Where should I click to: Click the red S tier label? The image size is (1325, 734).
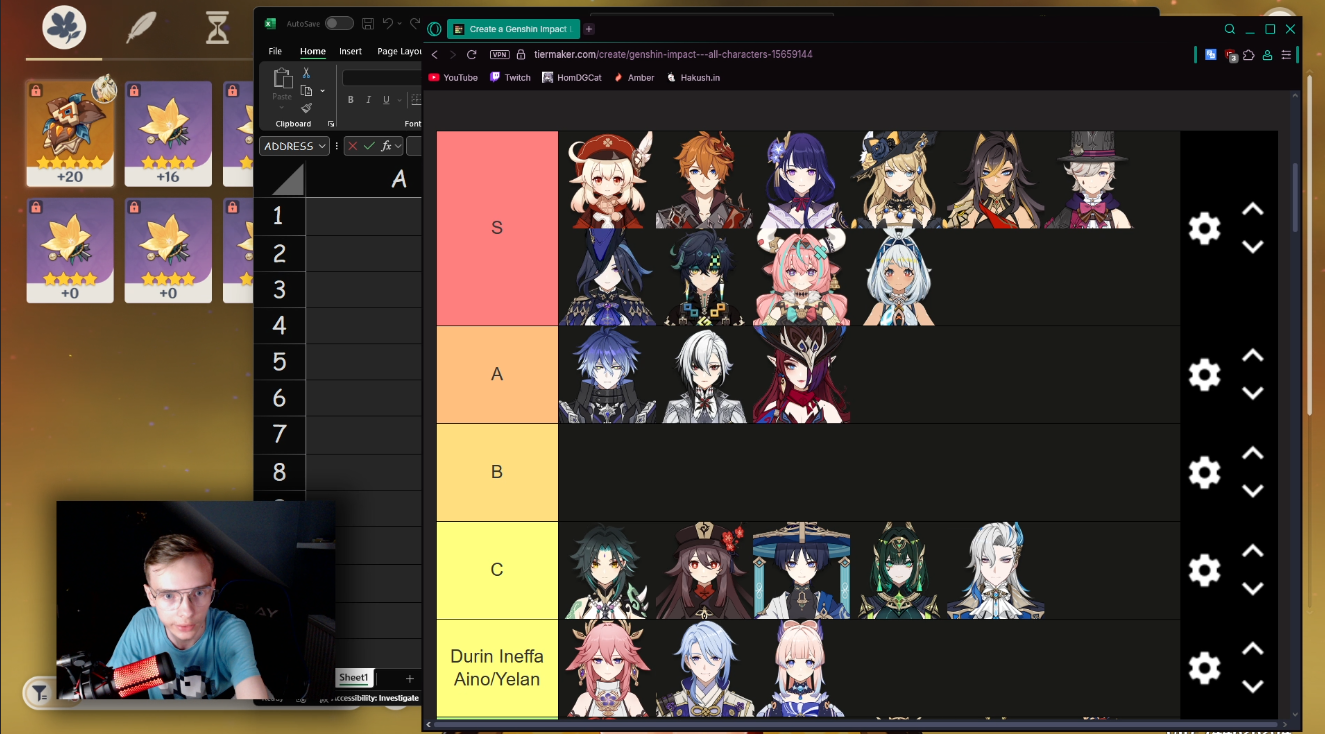[x=497, y=228]
